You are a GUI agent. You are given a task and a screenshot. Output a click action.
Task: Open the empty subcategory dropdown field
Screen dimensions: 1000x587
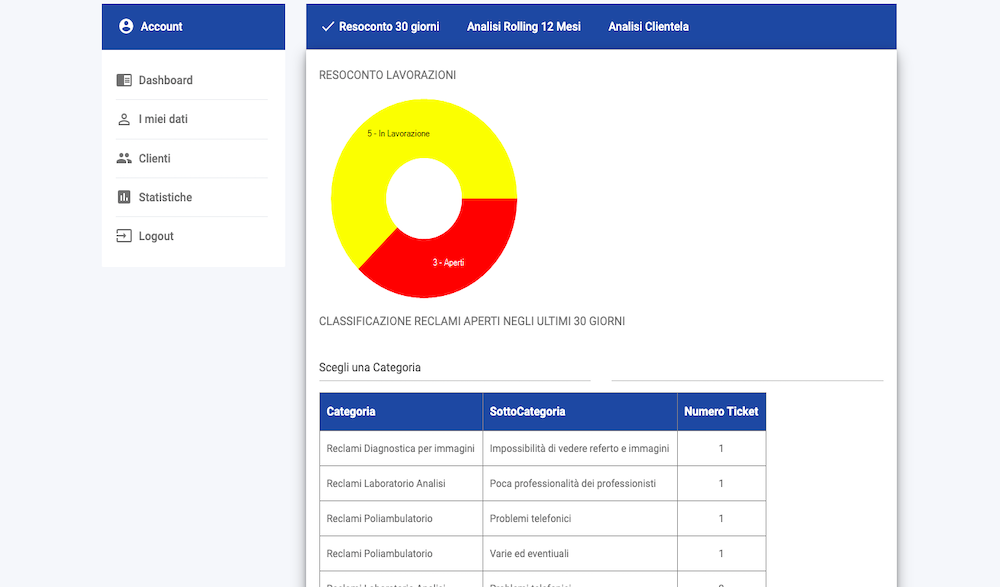tap(747, 367)
